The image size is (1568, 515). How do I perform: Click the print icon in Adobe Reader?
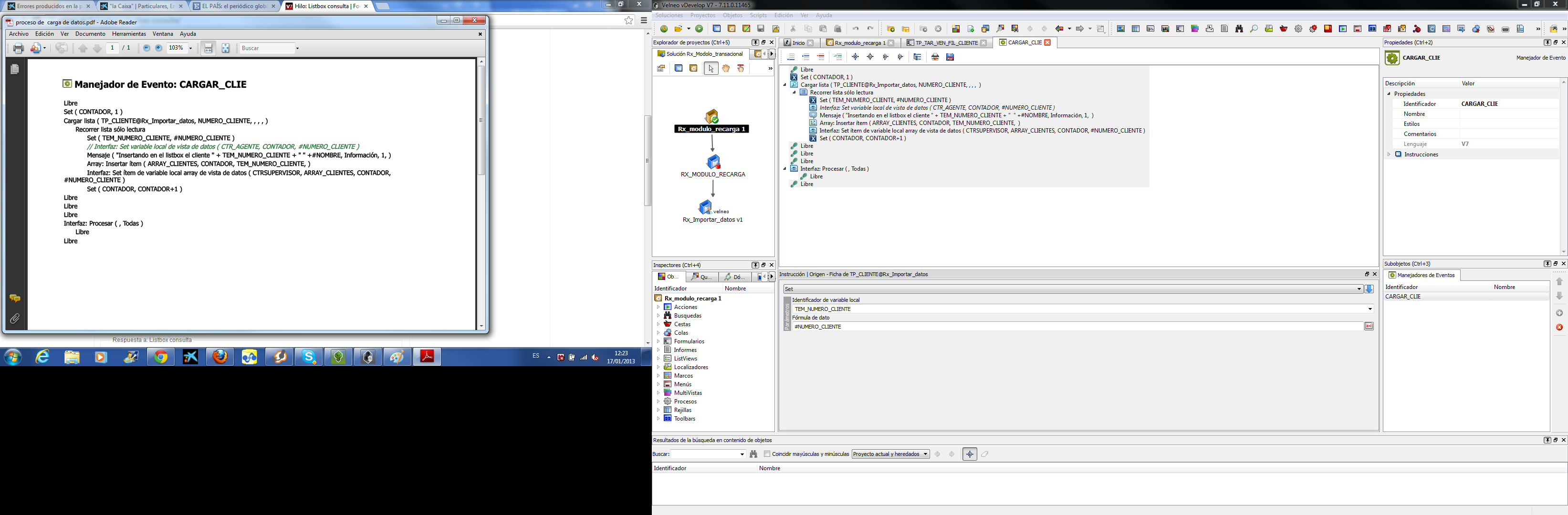(x=18, y=48)
